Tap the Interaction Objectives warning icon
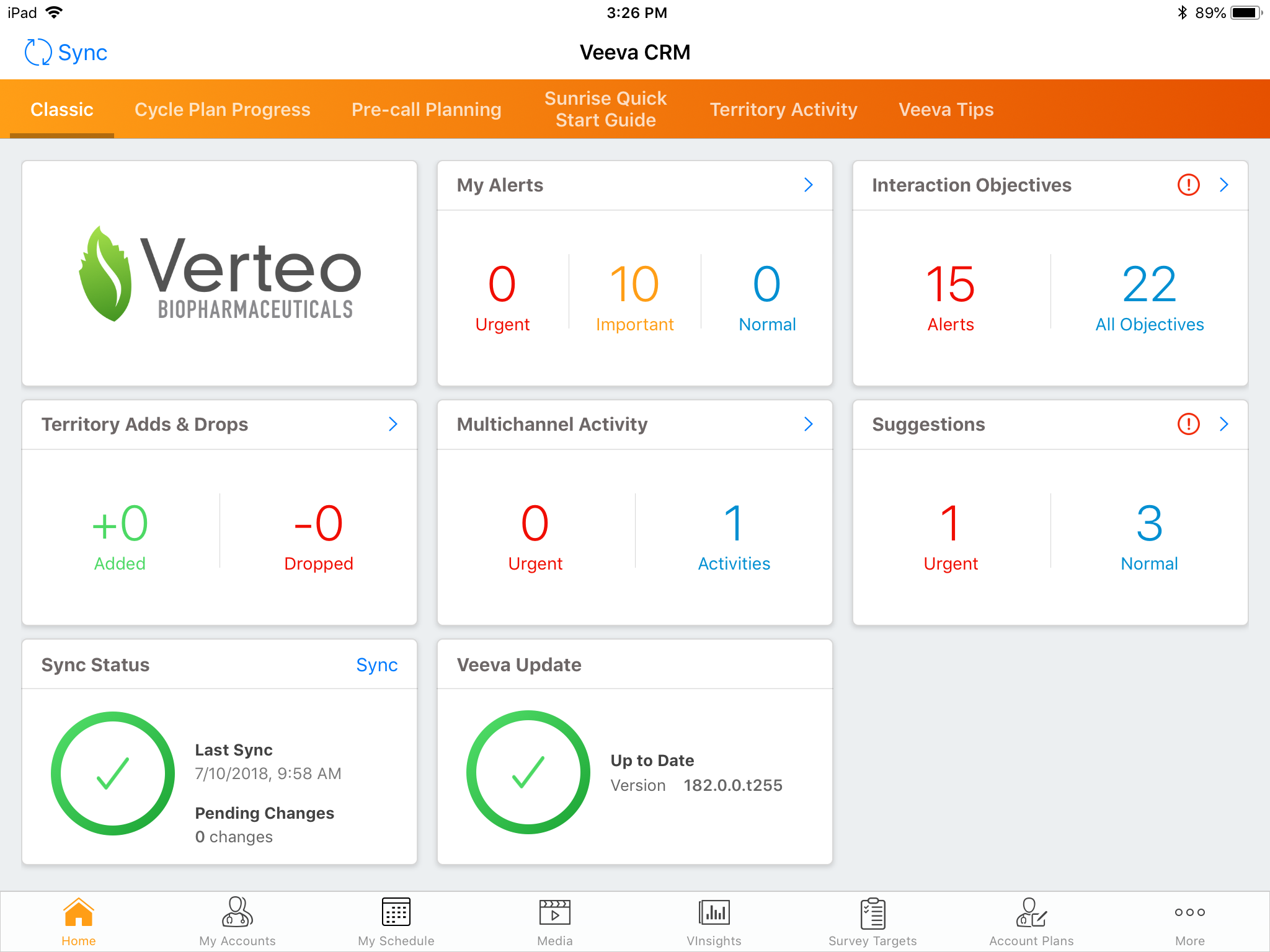This screenshot has width=1270, height=952. [x=1188, y=185]
